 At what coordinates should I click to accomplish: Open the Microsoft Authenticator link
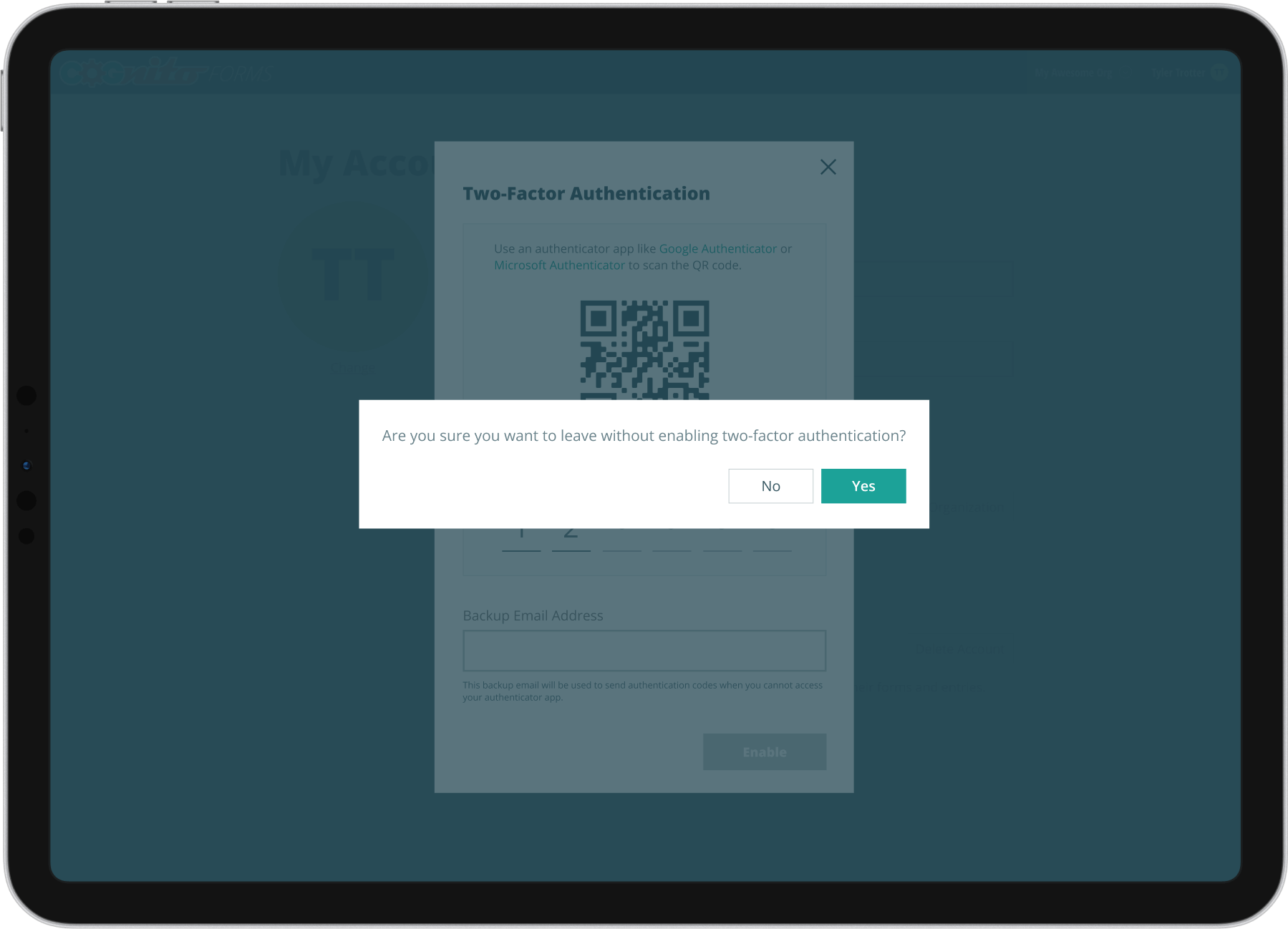point(559,265)
